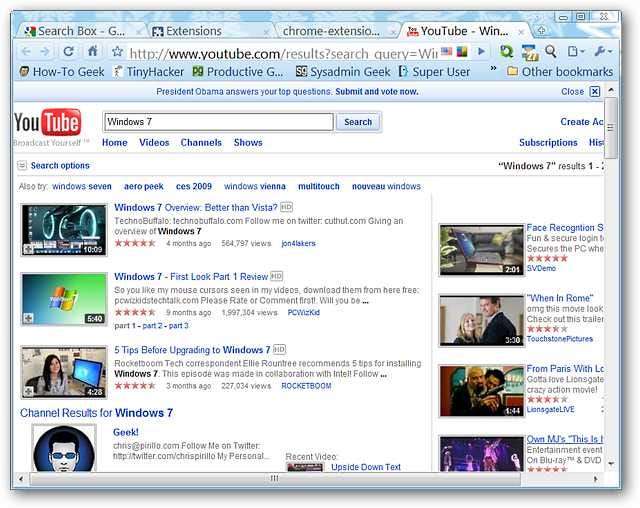Open the Channels navigation link
Viewport: 640px width, 508px height.
click(201, 143)
